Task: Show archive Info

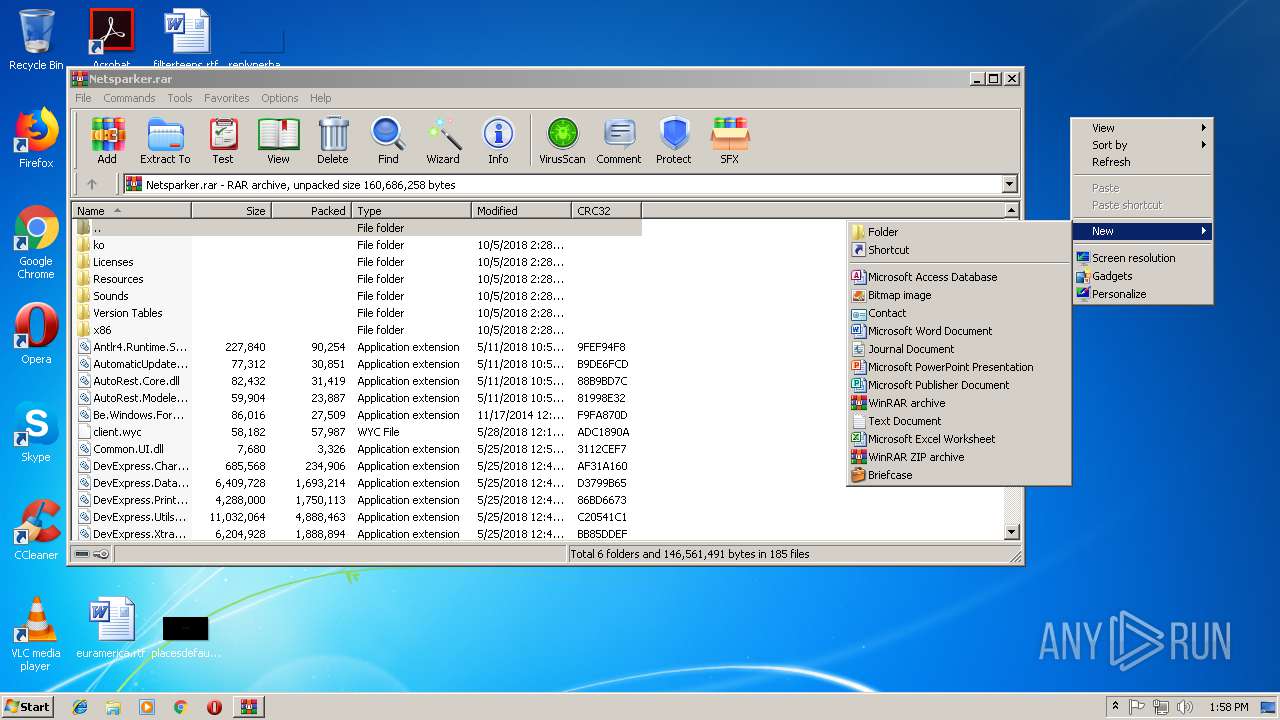Action: click(498, 140)
